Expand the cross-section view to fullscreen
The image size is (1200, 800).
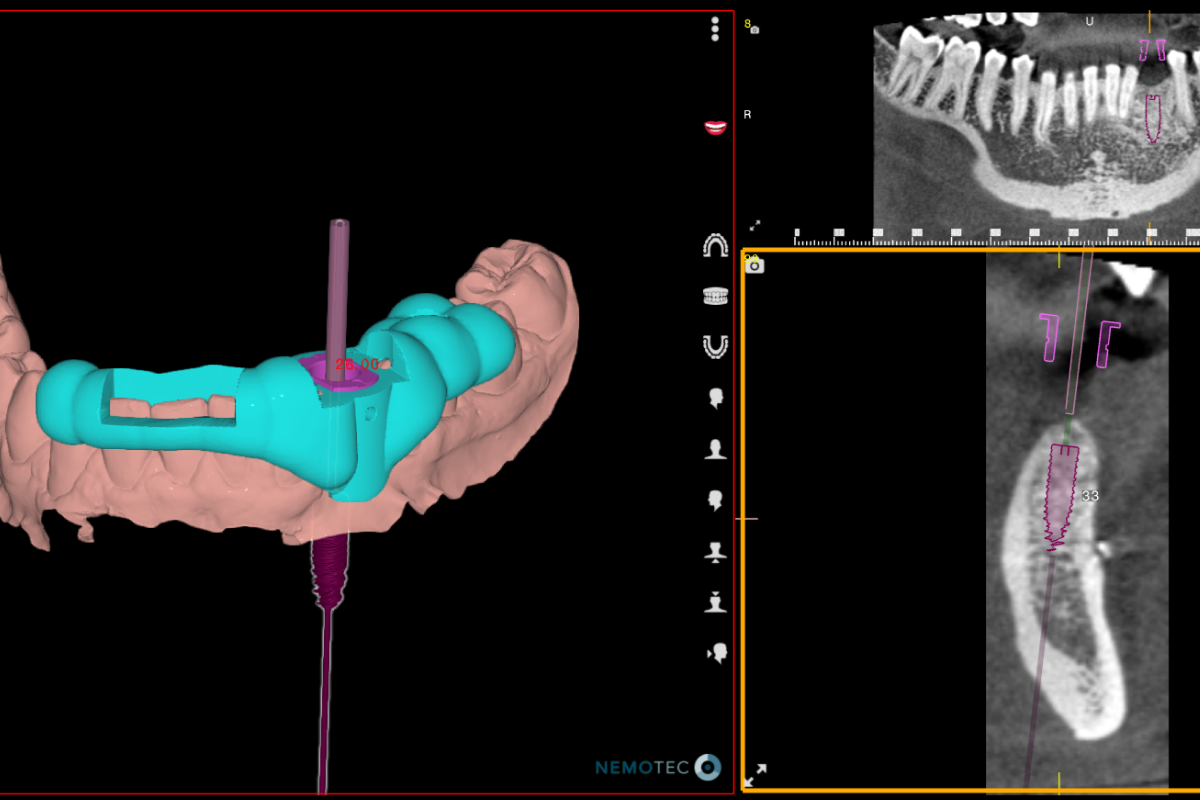pyautogui.click(x=755, y=774)
